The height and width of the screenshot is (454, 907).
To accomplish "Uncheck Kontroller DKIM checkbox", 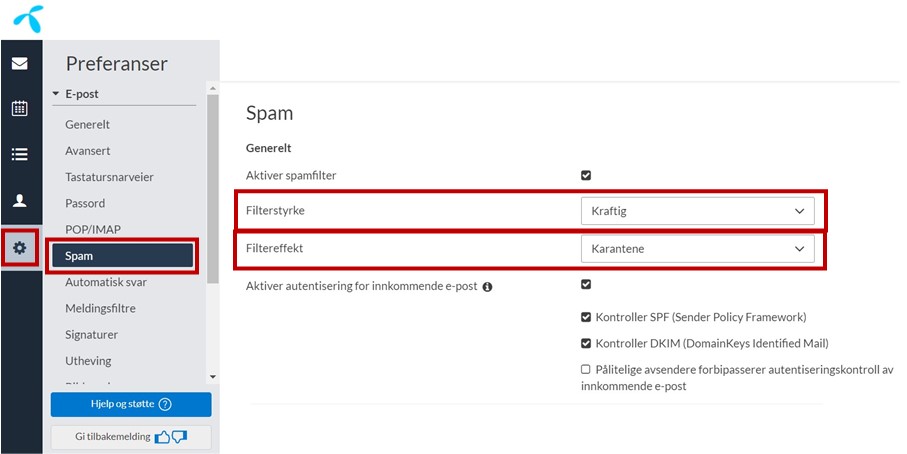I will (x=586, y=343).
